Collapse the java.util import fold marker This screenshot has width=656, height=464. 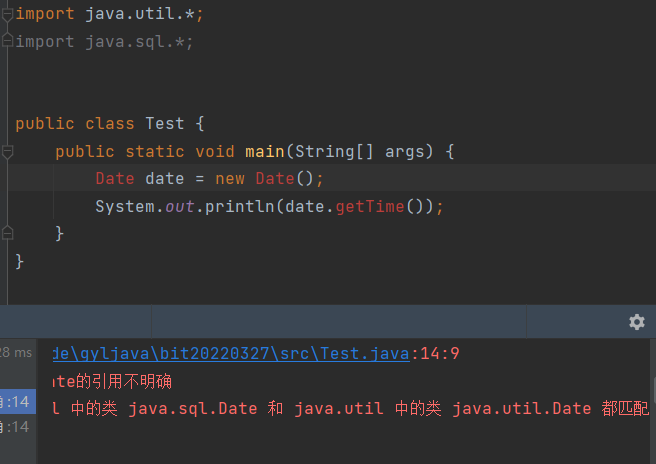point(7,15)
